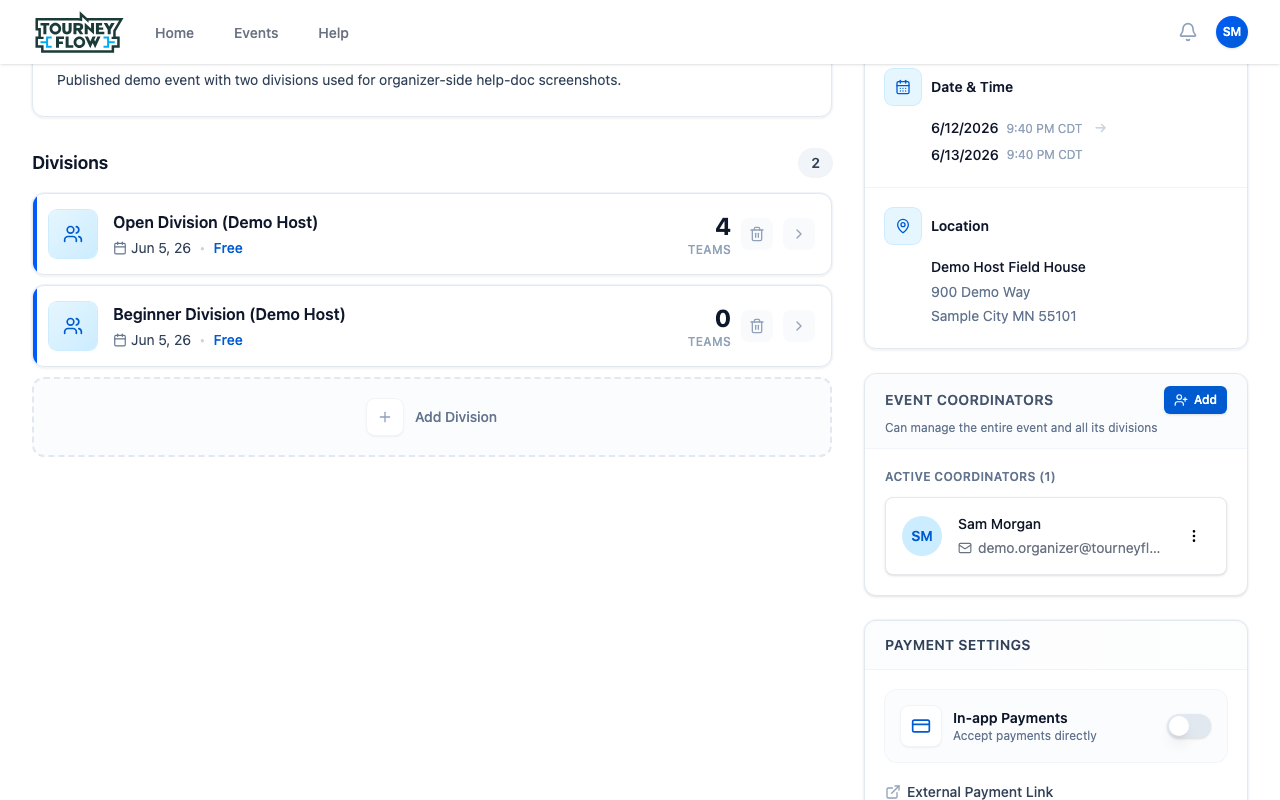The image size is (1280, 800).
Task: Click the External Payment Link icon
Action: point(893,792)
